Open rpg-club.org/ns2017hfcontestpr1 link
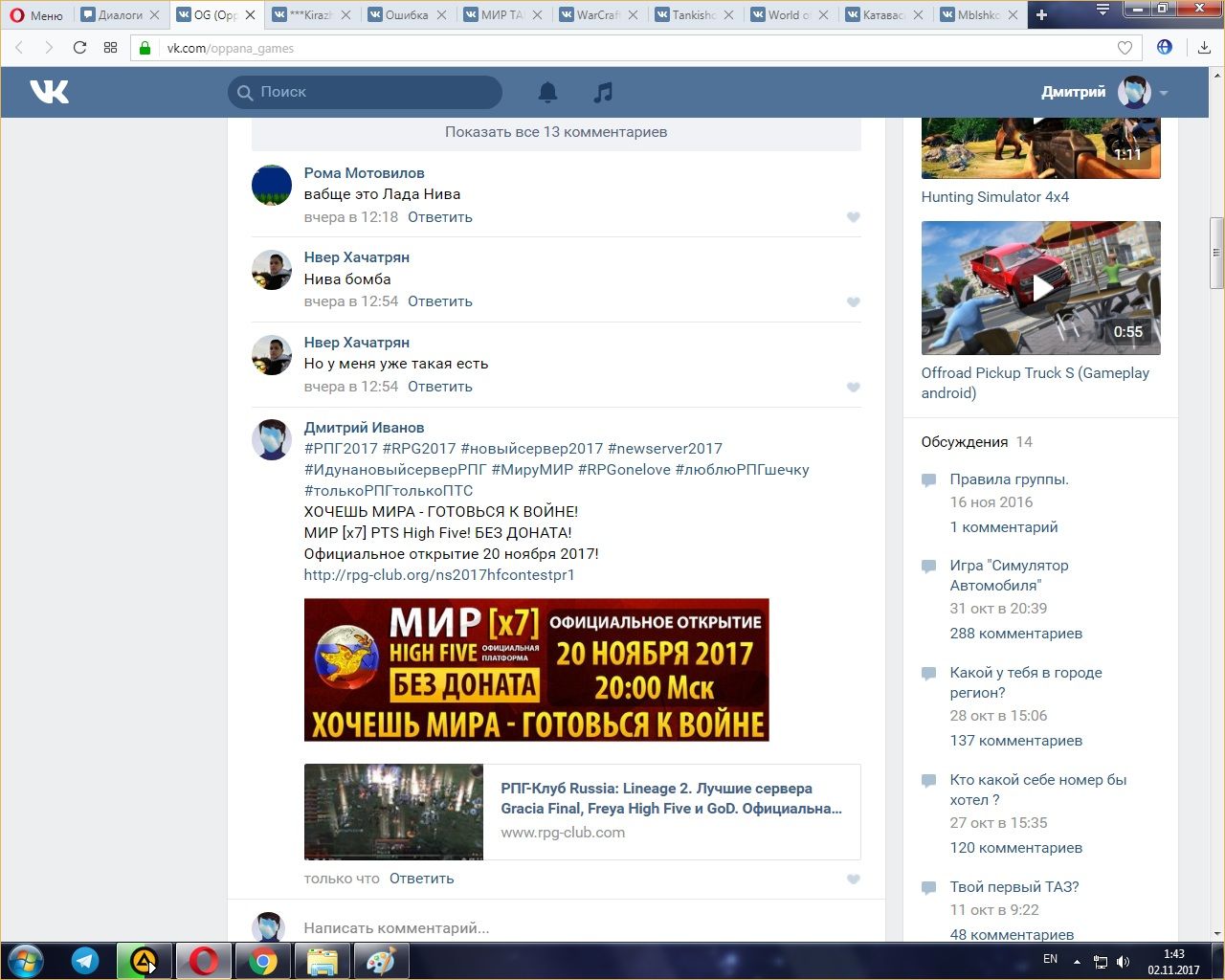1225x980 pixels. [x=439, y=575]
